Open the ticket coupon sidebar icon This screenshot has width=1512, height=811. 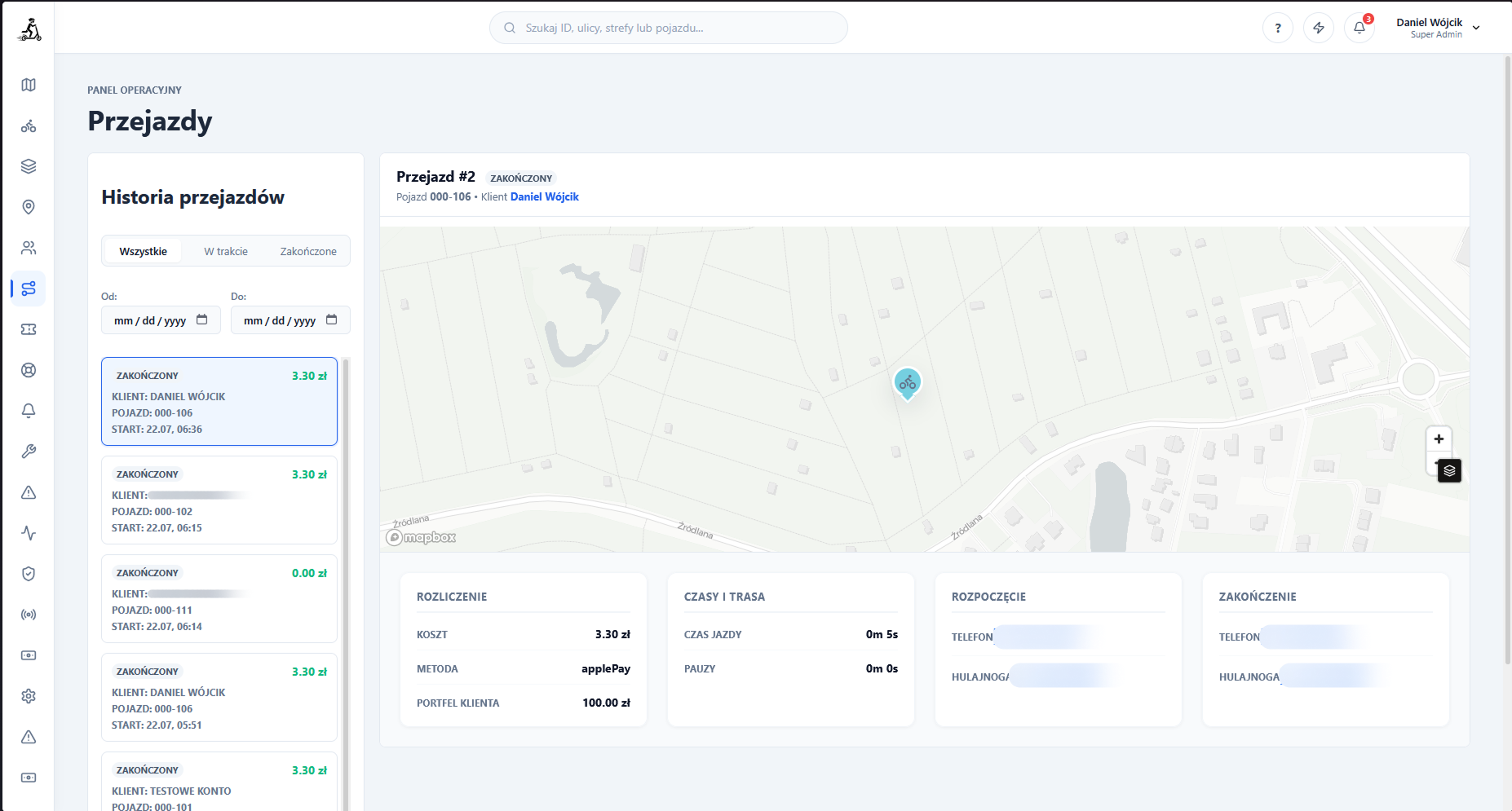point(29,329)
